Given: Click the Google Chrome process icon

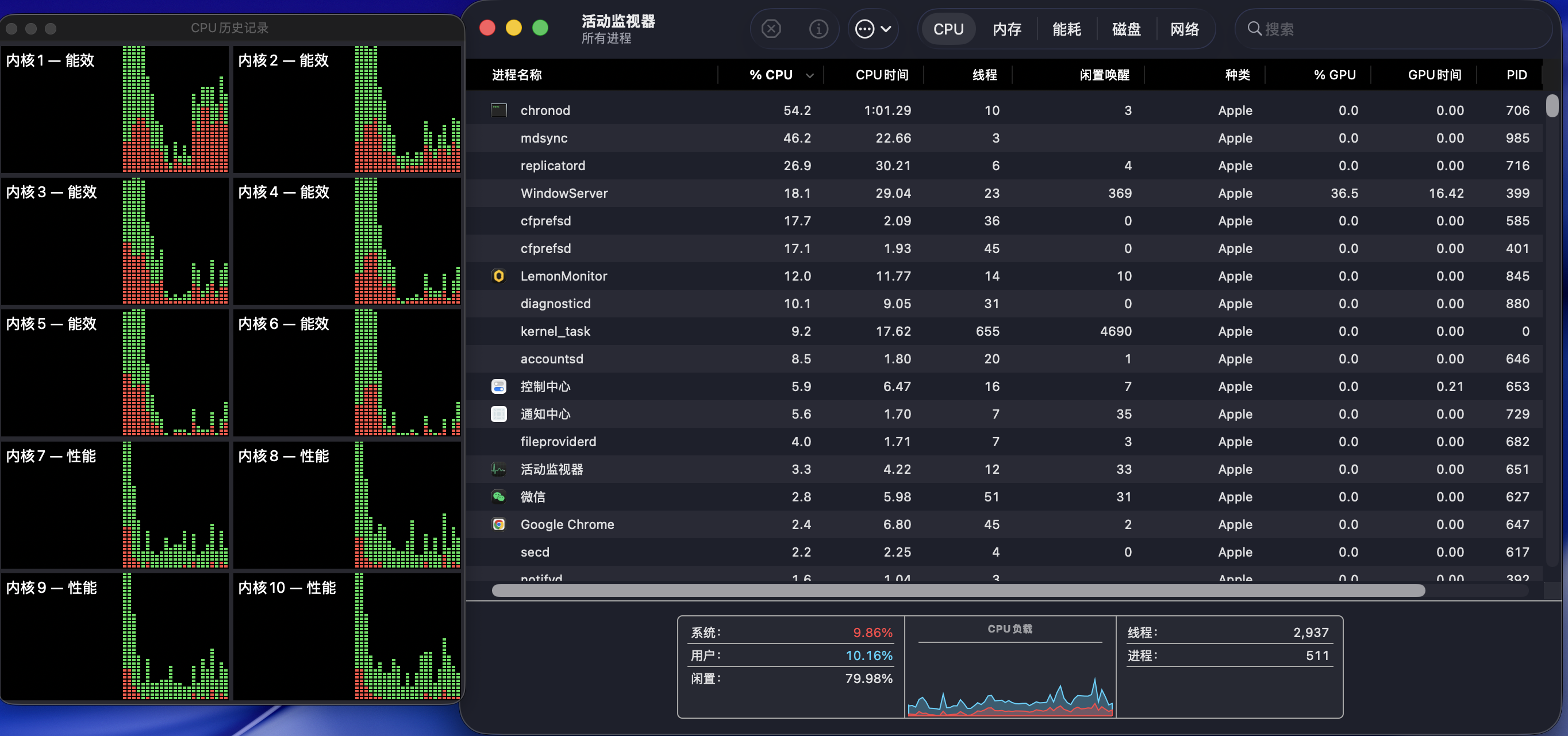Looking at the screenshot, I should (498, 524).
